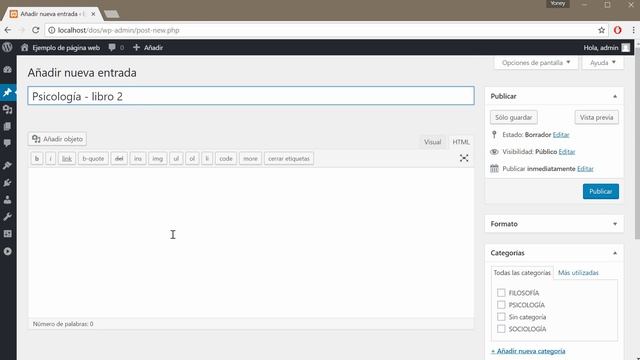Image resolution: width=640 pixels, height=360 pixels.
Task: Open the Opera extension icon
Action: tap(618, 30)
